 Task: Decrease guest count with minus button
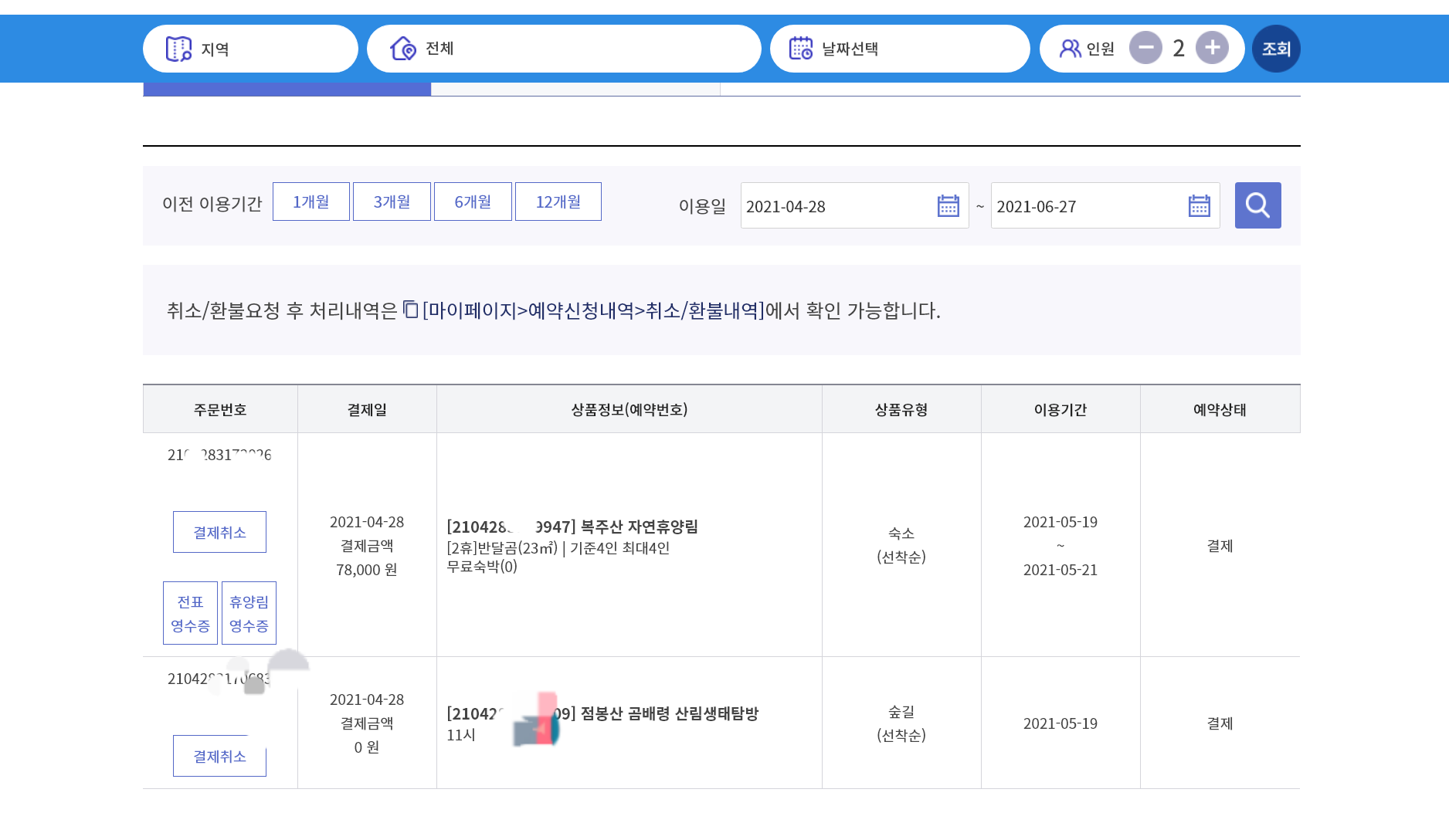pos(1145,48)
